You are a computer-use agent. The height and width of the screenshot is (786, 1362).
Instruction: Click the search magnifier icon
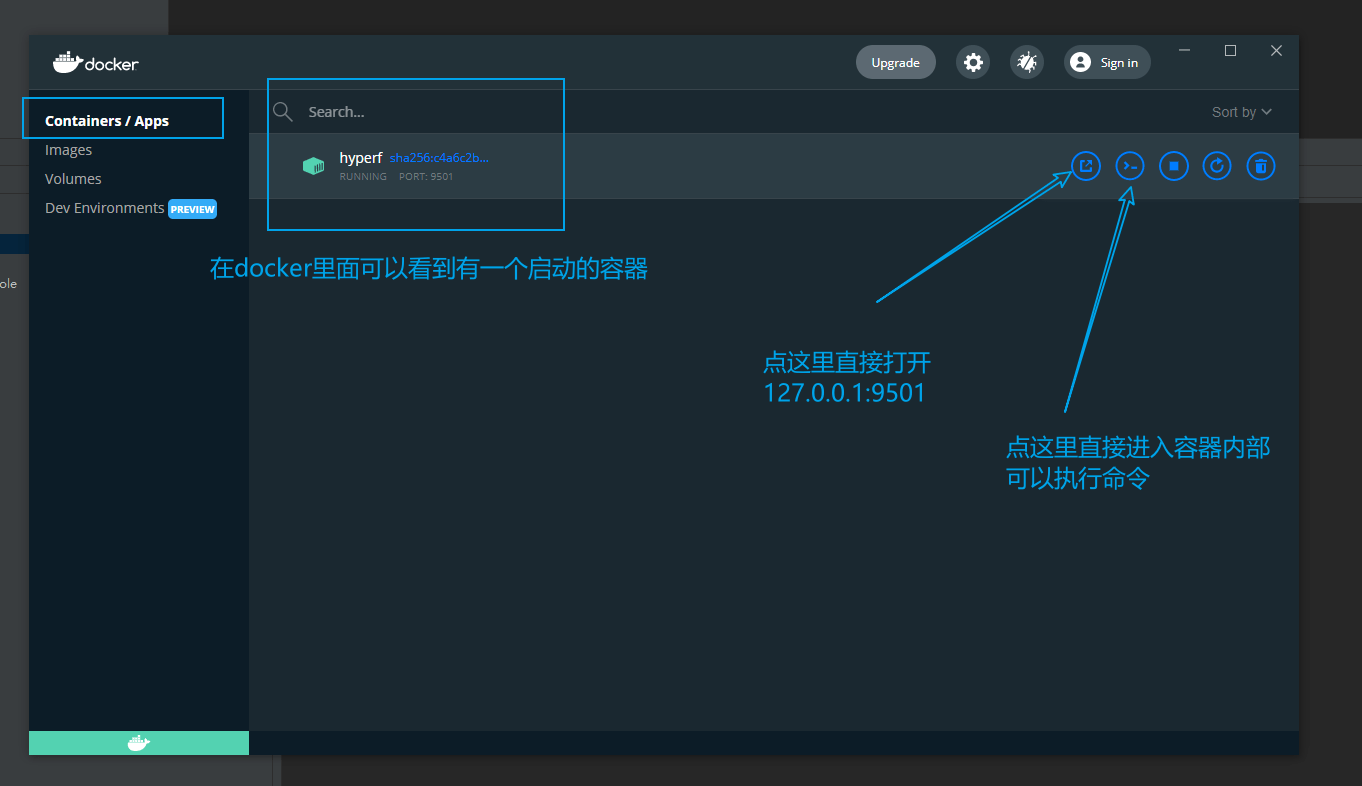(x=283, y=112)
